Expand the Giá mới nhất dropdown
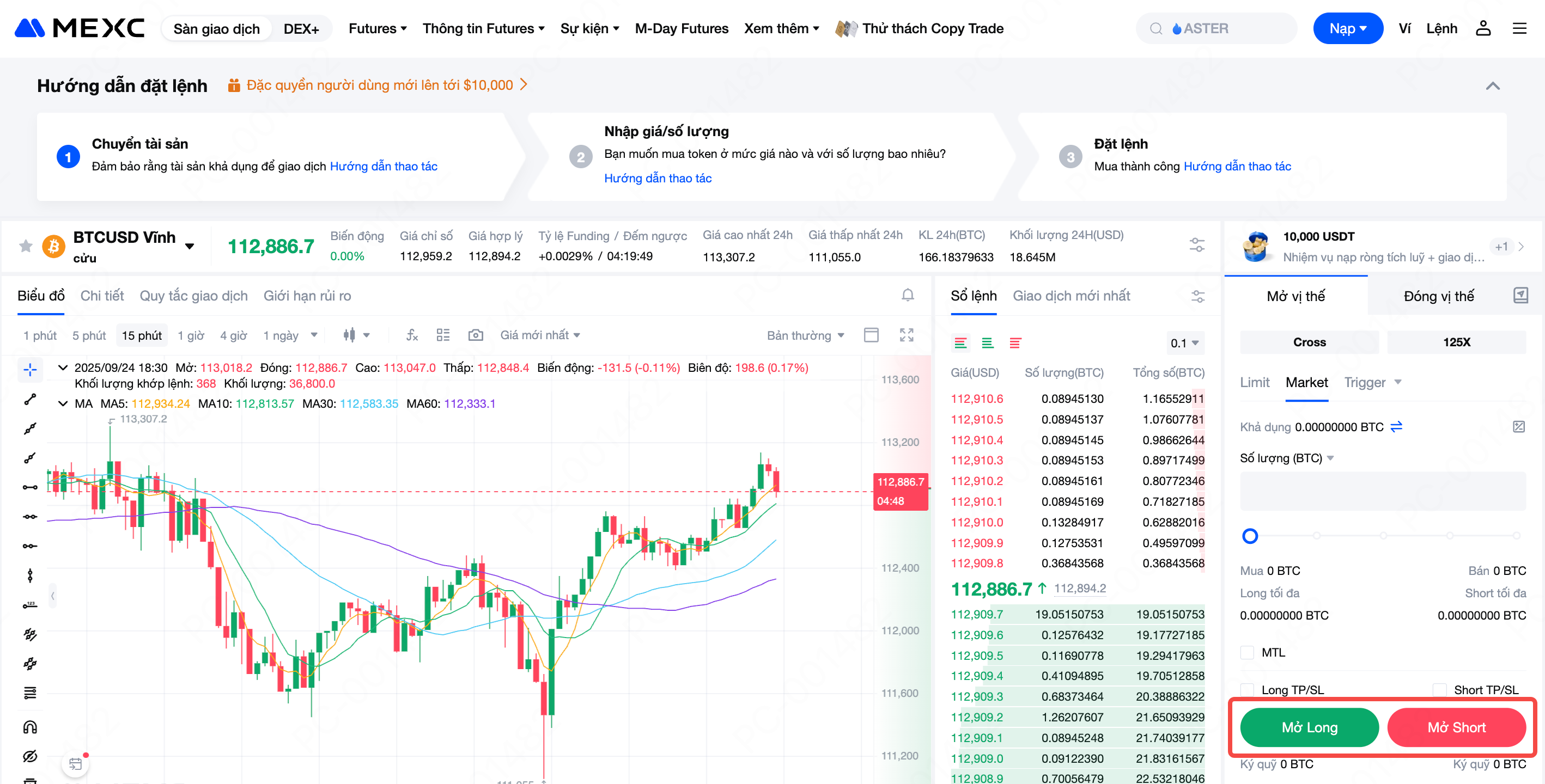Screen dimensions: 1545x784 [x=540, y=335]
